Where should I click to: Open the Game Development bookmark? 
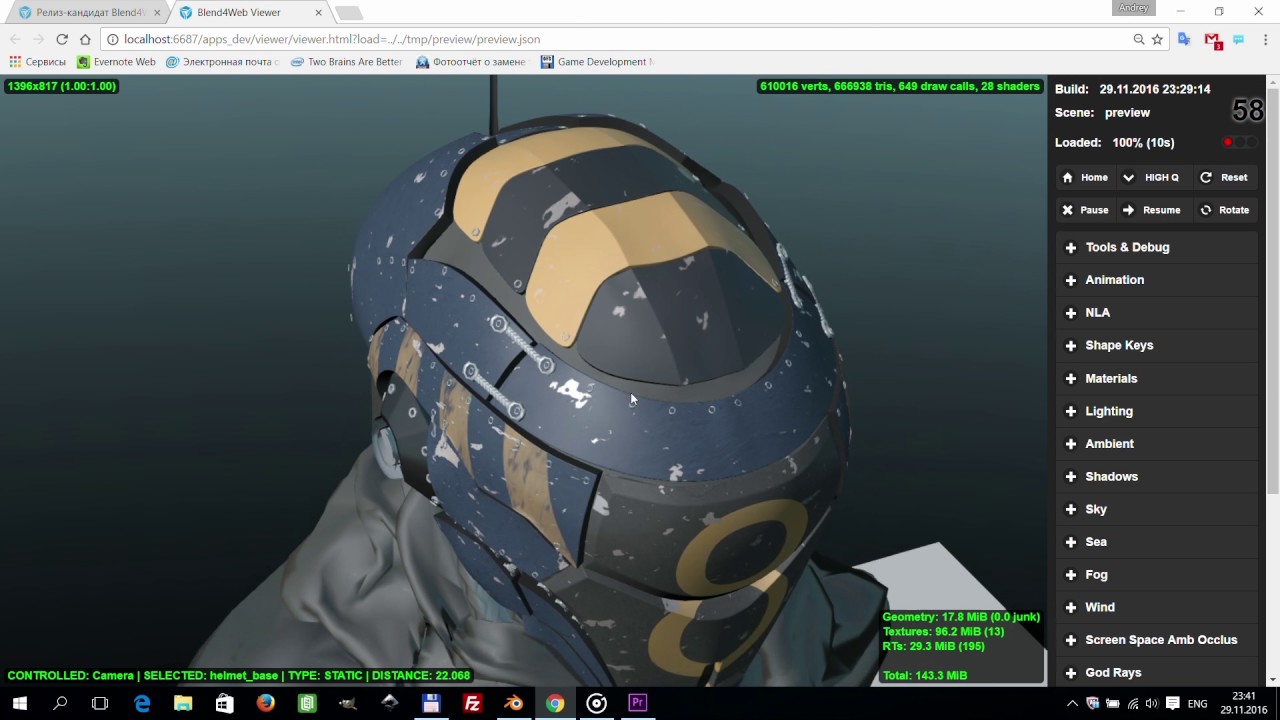[597, 62]
